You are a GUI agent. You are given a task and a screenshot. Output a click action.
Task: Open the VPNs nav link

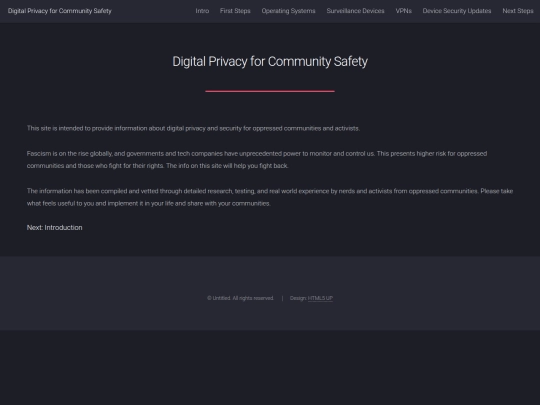[404, 11]
